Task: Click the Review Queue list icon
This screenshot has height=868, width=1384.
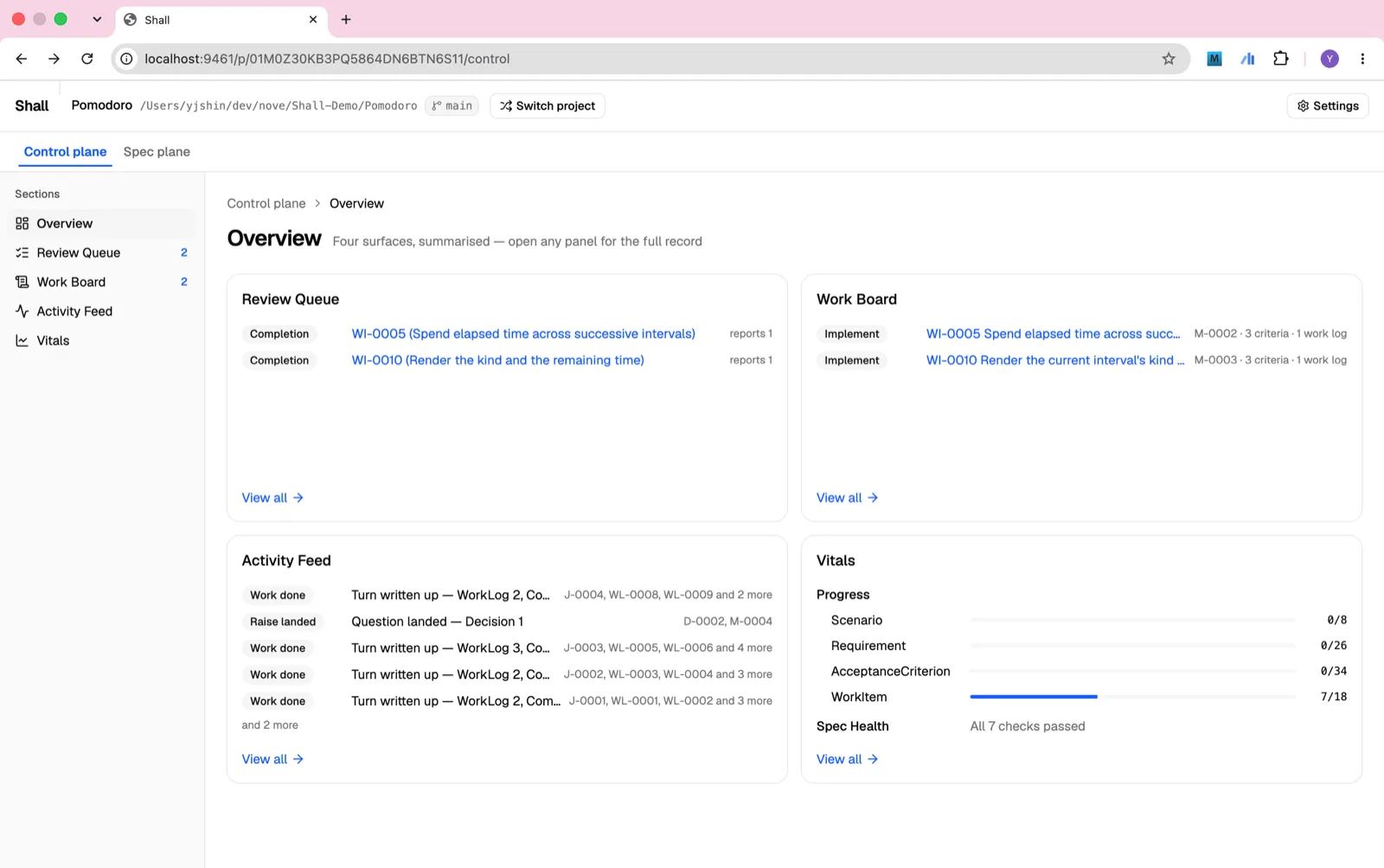Action: [x=22, y=252]
